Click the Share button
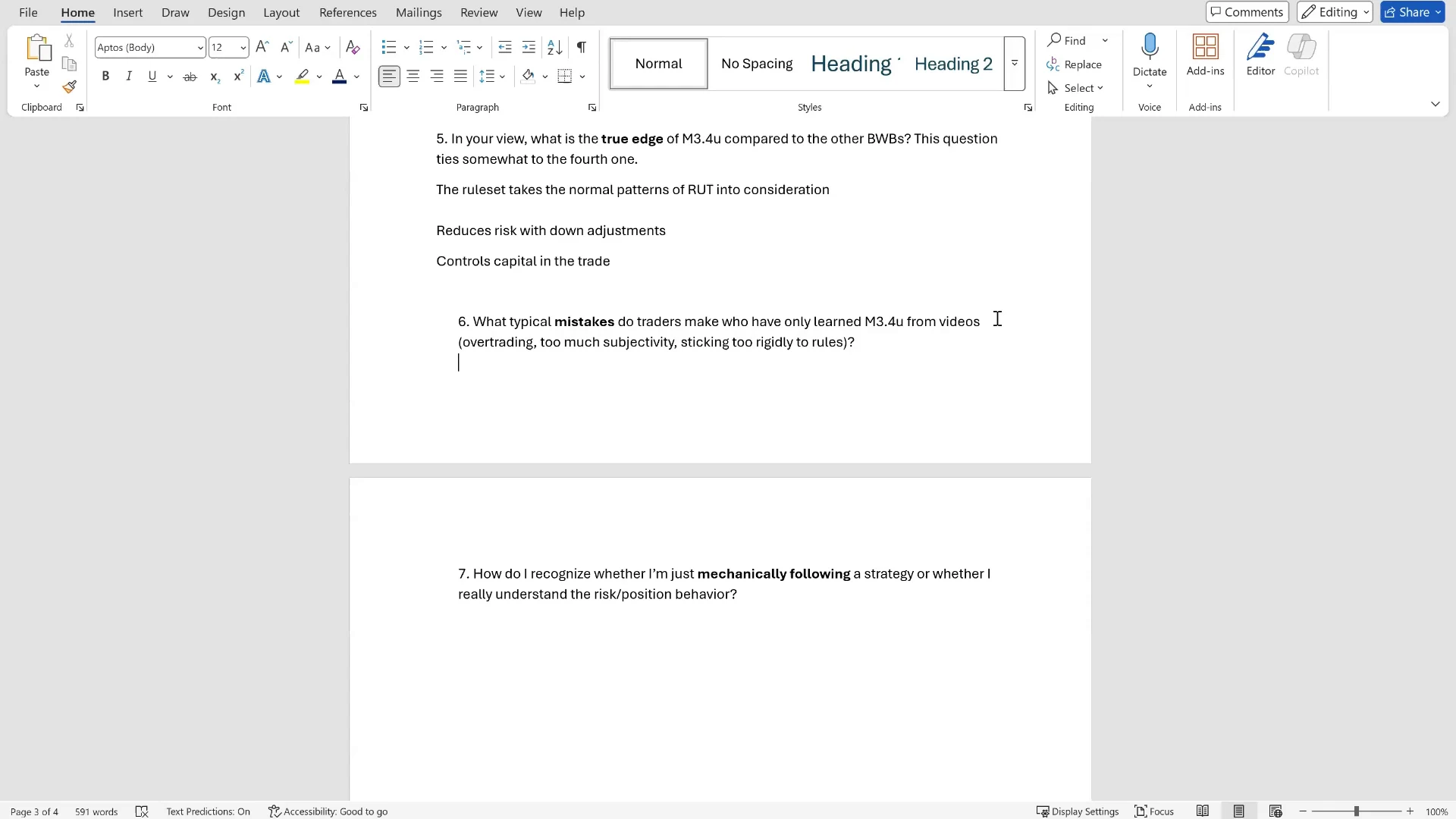1456x819 pixels. tap(1413, 12)
